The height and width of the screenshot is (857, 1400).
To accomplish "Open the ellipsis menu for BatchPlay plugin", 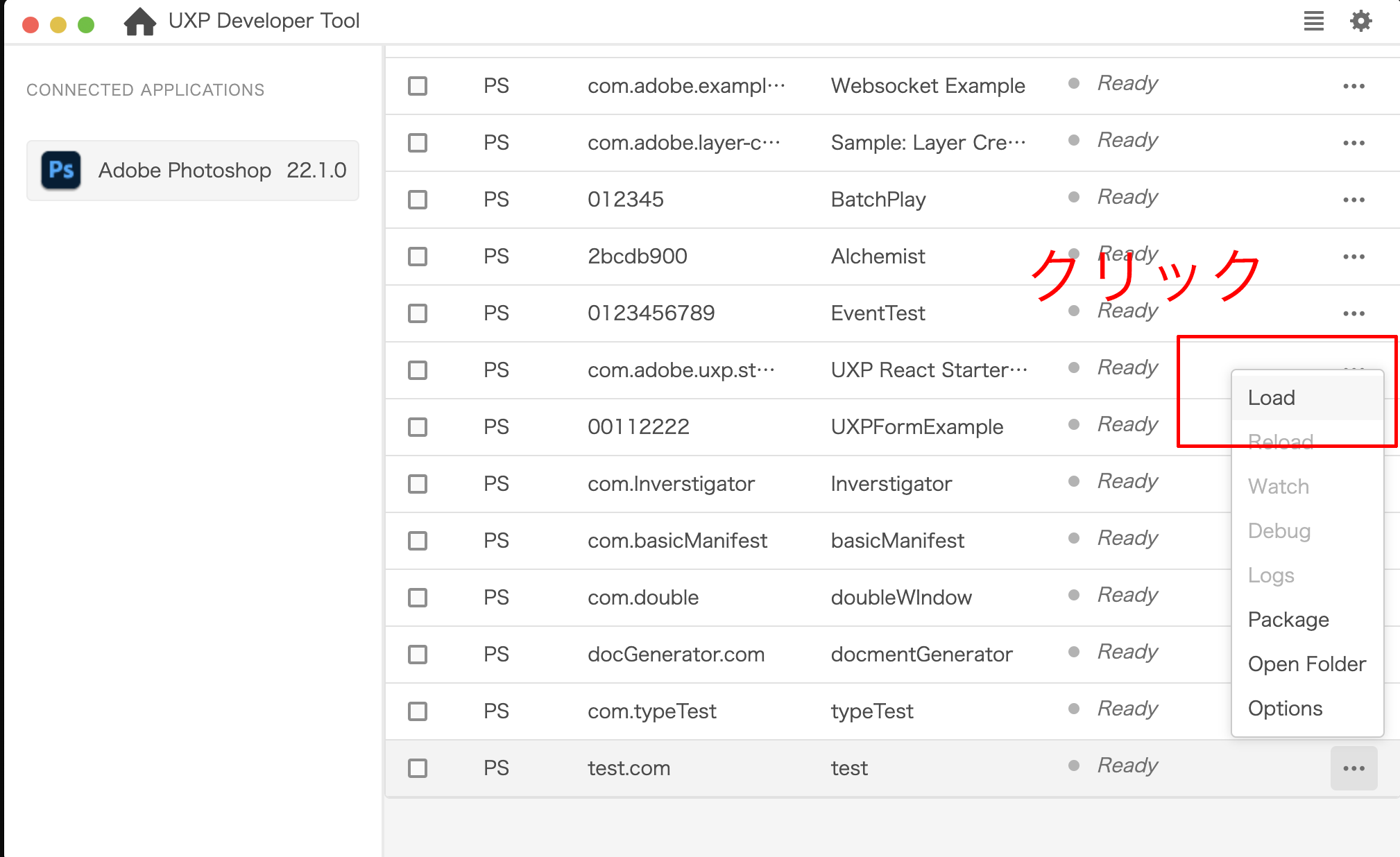I will pos(1354,200).
